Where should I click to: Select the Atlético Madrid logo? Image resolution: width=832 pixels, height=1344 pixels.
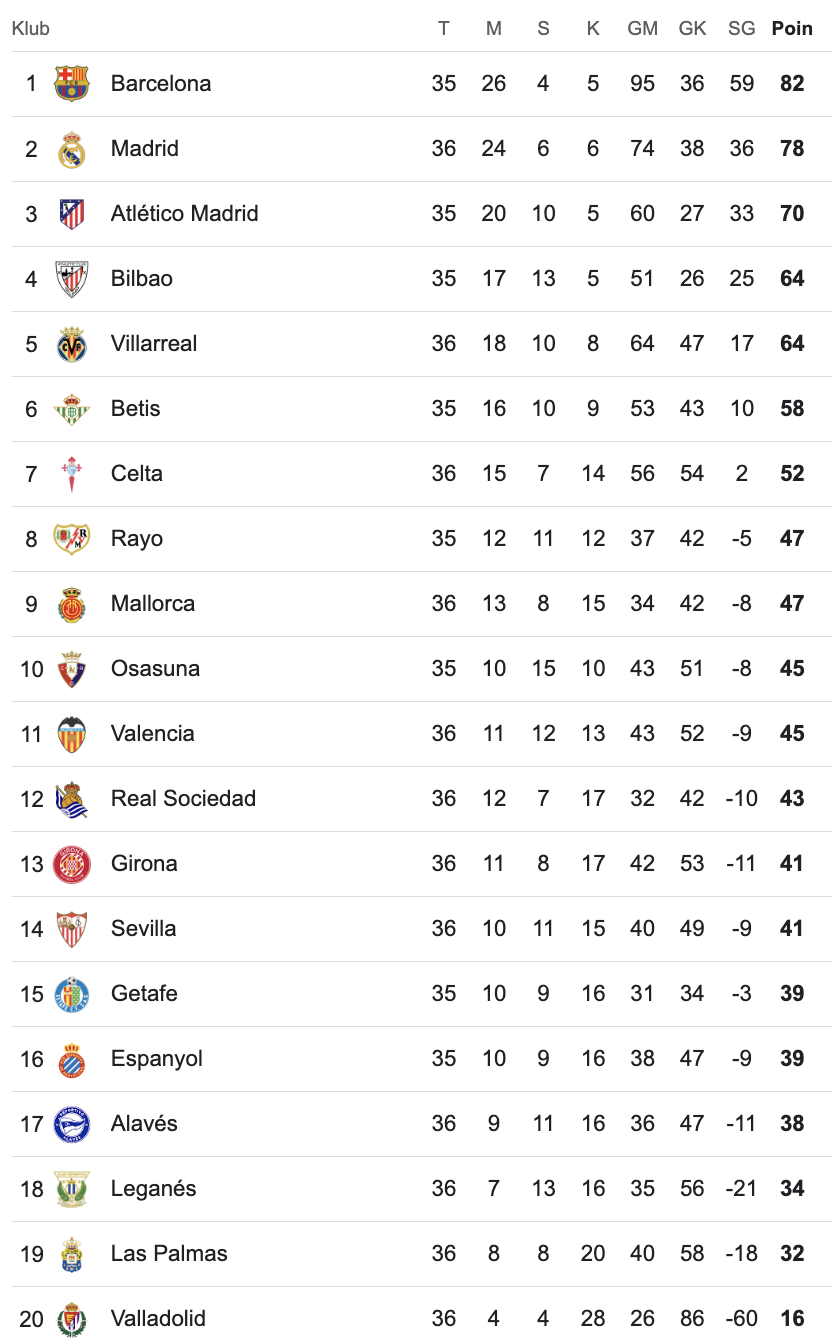point(72,214)
